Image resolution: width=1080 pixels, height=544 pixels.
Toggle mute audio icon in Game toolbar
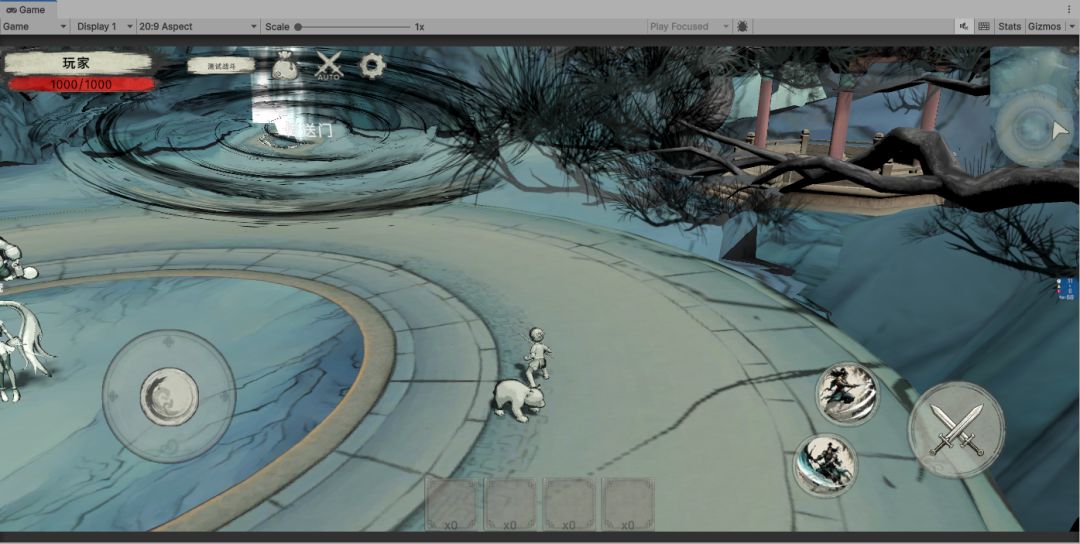point(964,26)
